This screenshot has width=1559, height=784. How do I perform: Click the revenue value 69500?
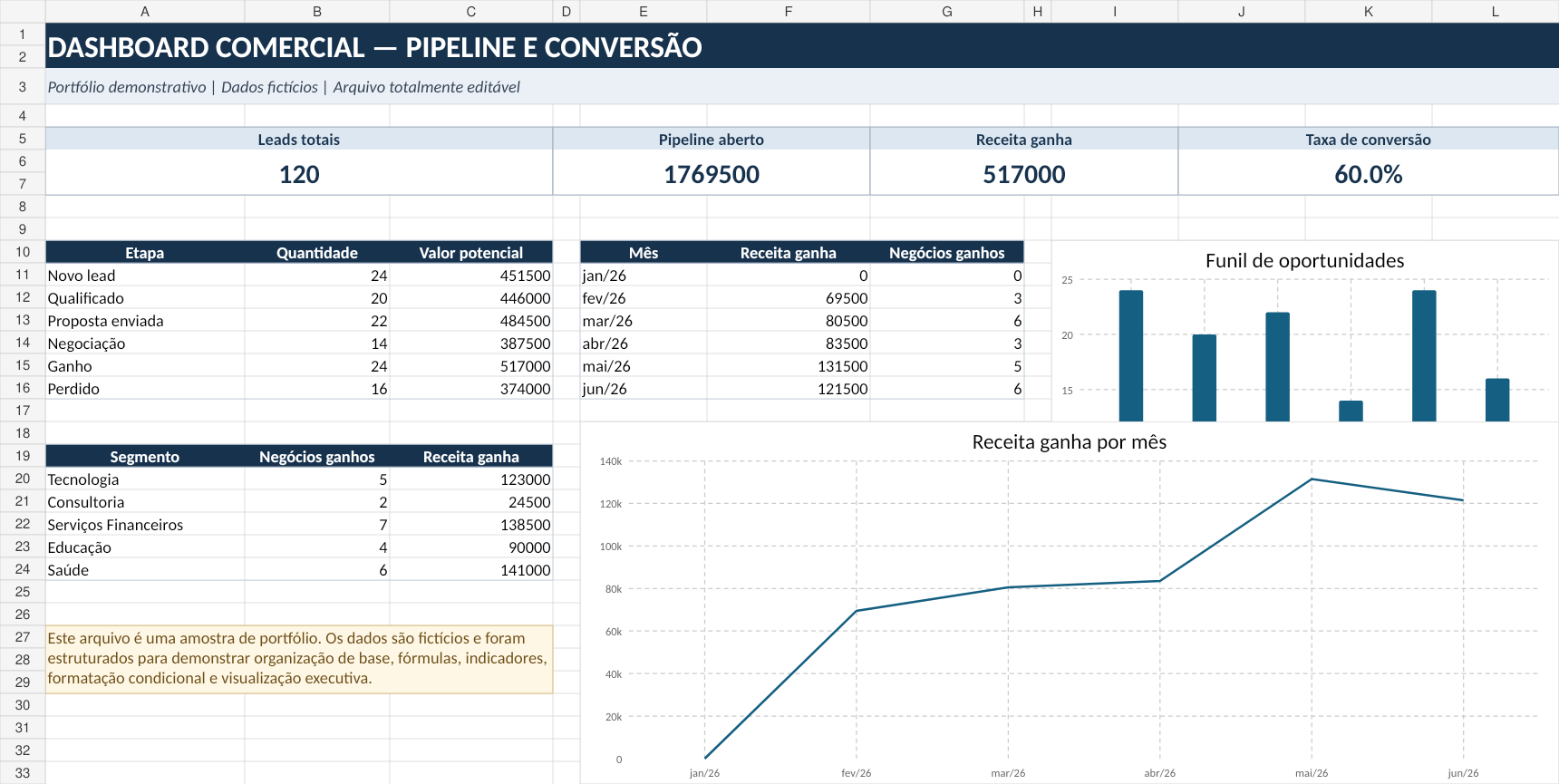(x=789, y=297)
